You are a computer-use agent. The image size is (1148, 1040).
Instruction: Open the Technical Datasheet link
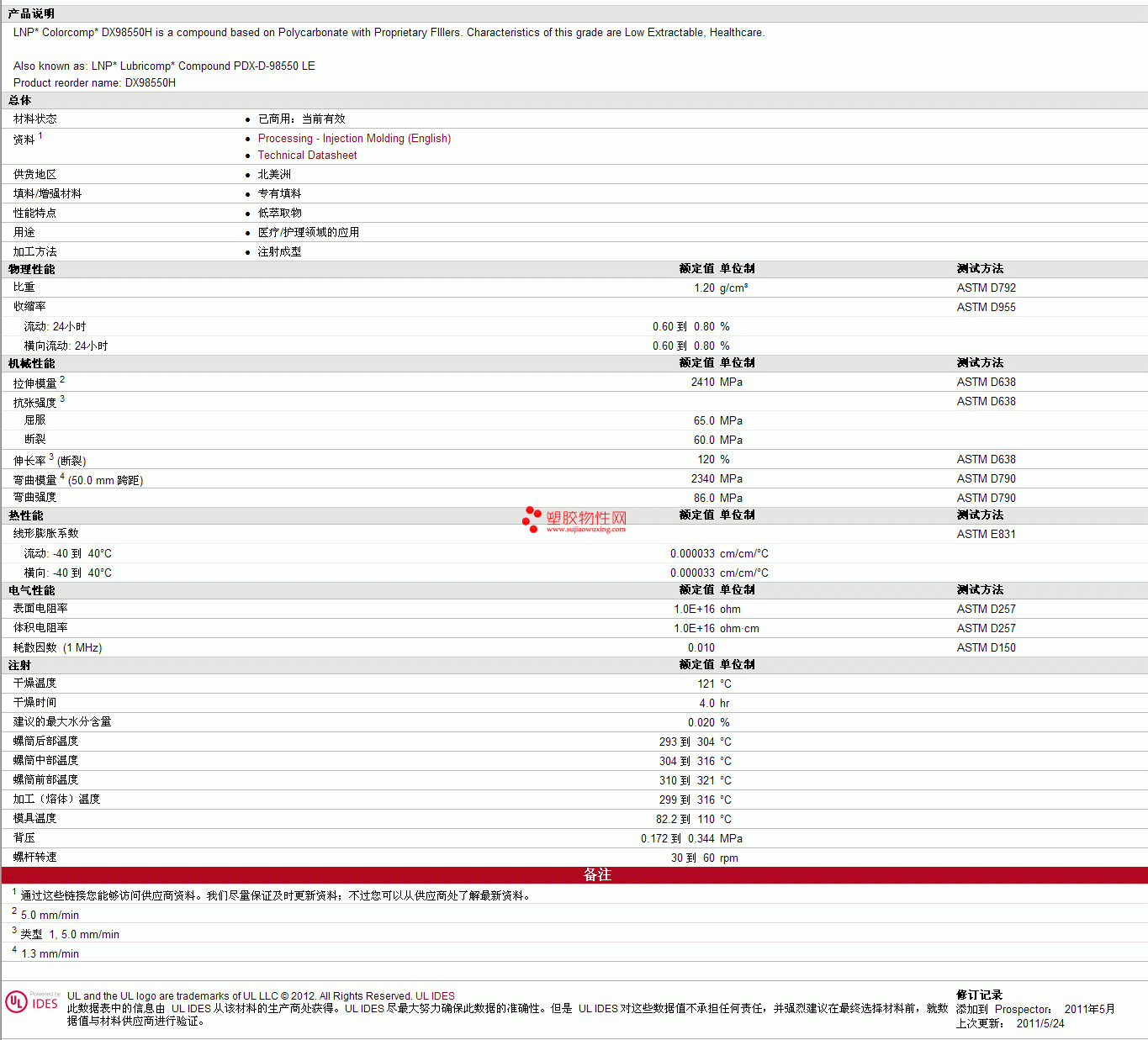[x=307, y=156]
